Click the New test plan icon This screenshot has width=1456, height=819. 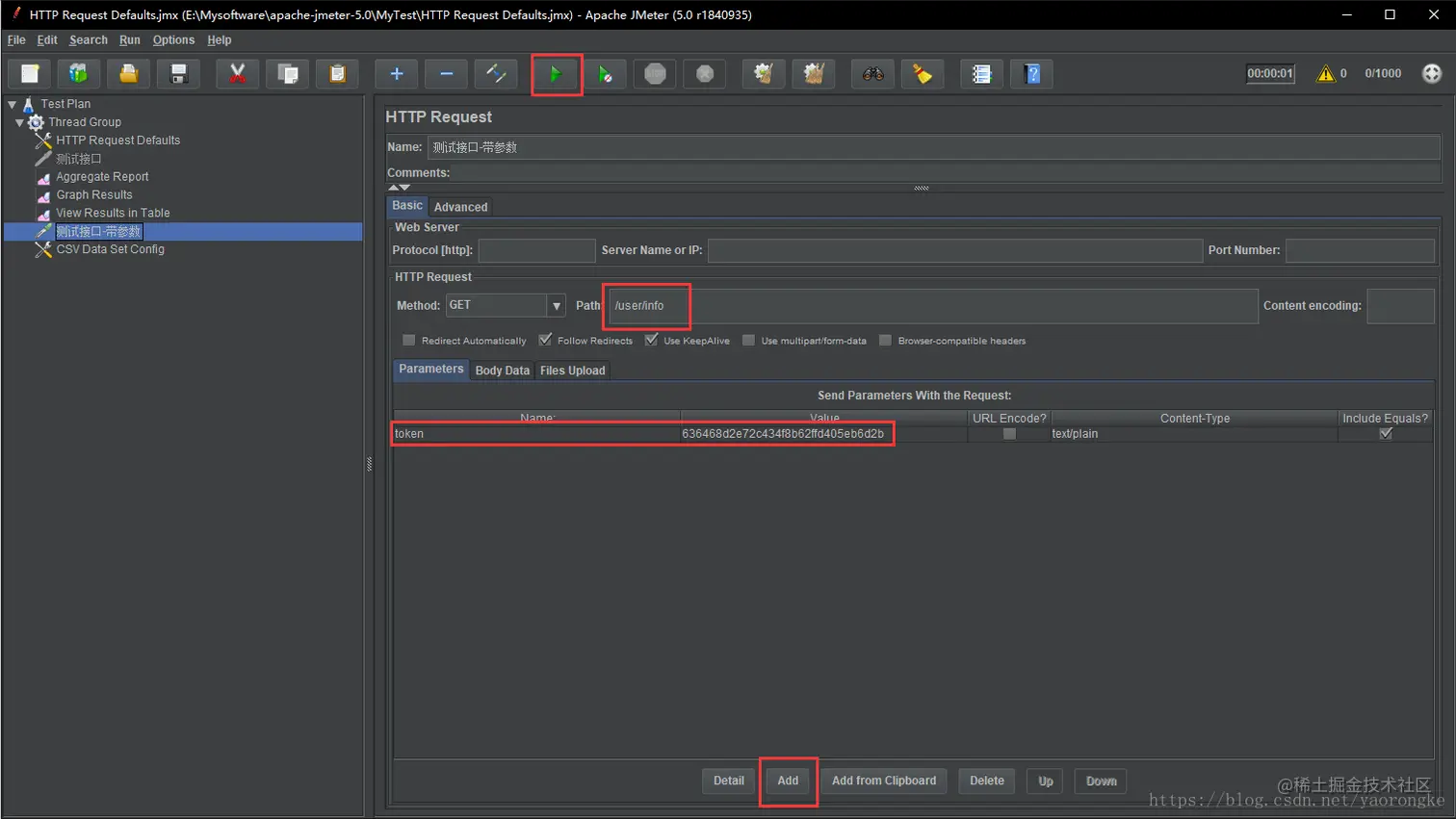tap(30, 74)
